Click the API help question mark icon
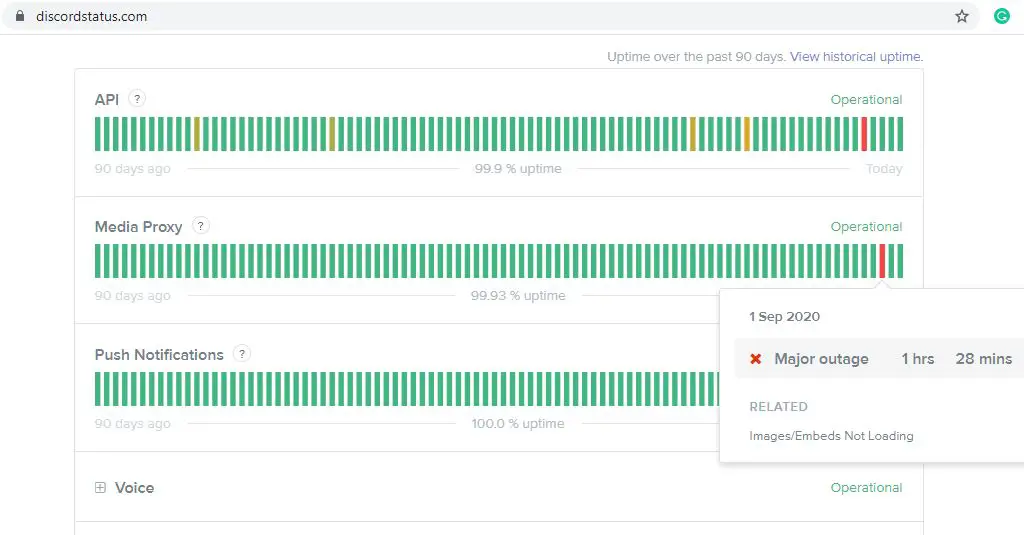 pyautogui.click(x=136, y=99)
